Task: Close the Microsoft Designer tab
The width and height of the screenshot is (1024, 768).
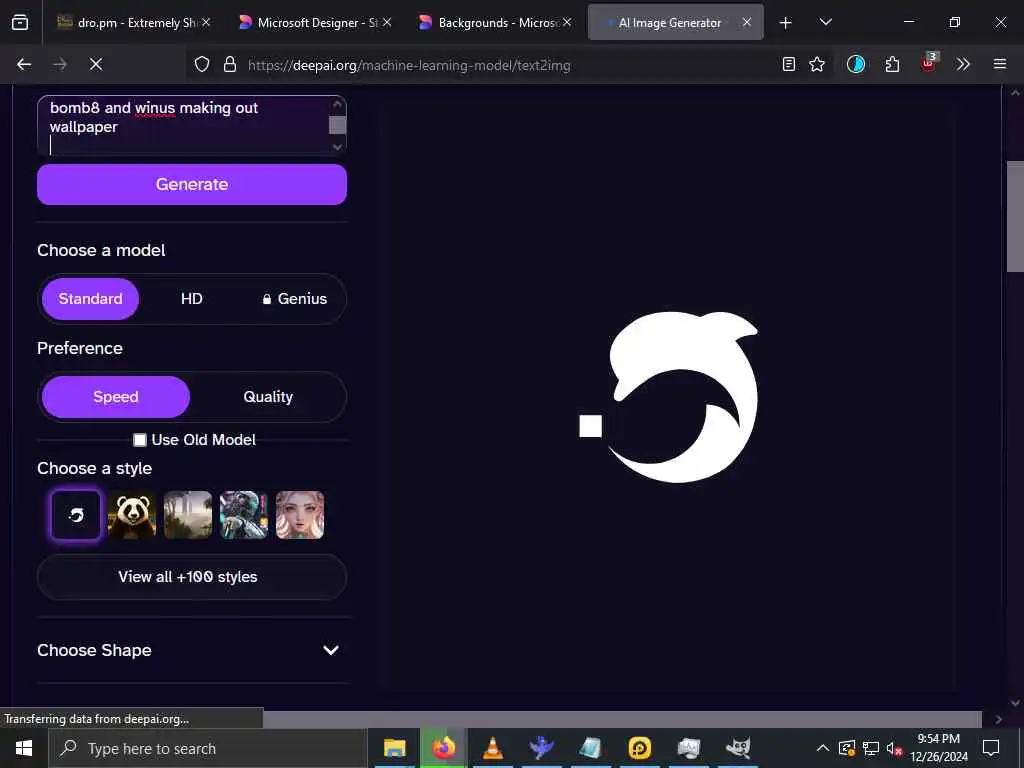Action: tap(387, 22)
